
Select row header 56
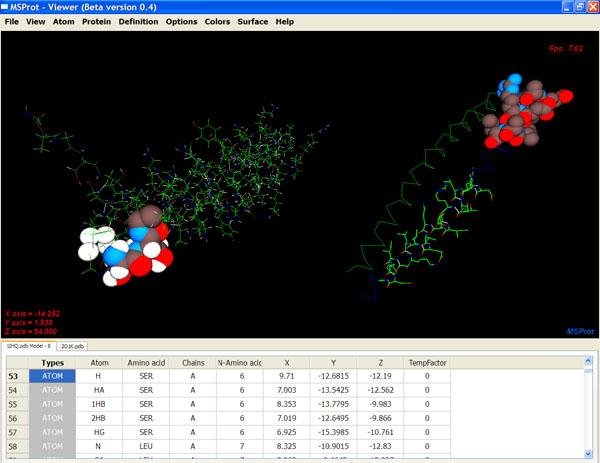click(18, 418)
